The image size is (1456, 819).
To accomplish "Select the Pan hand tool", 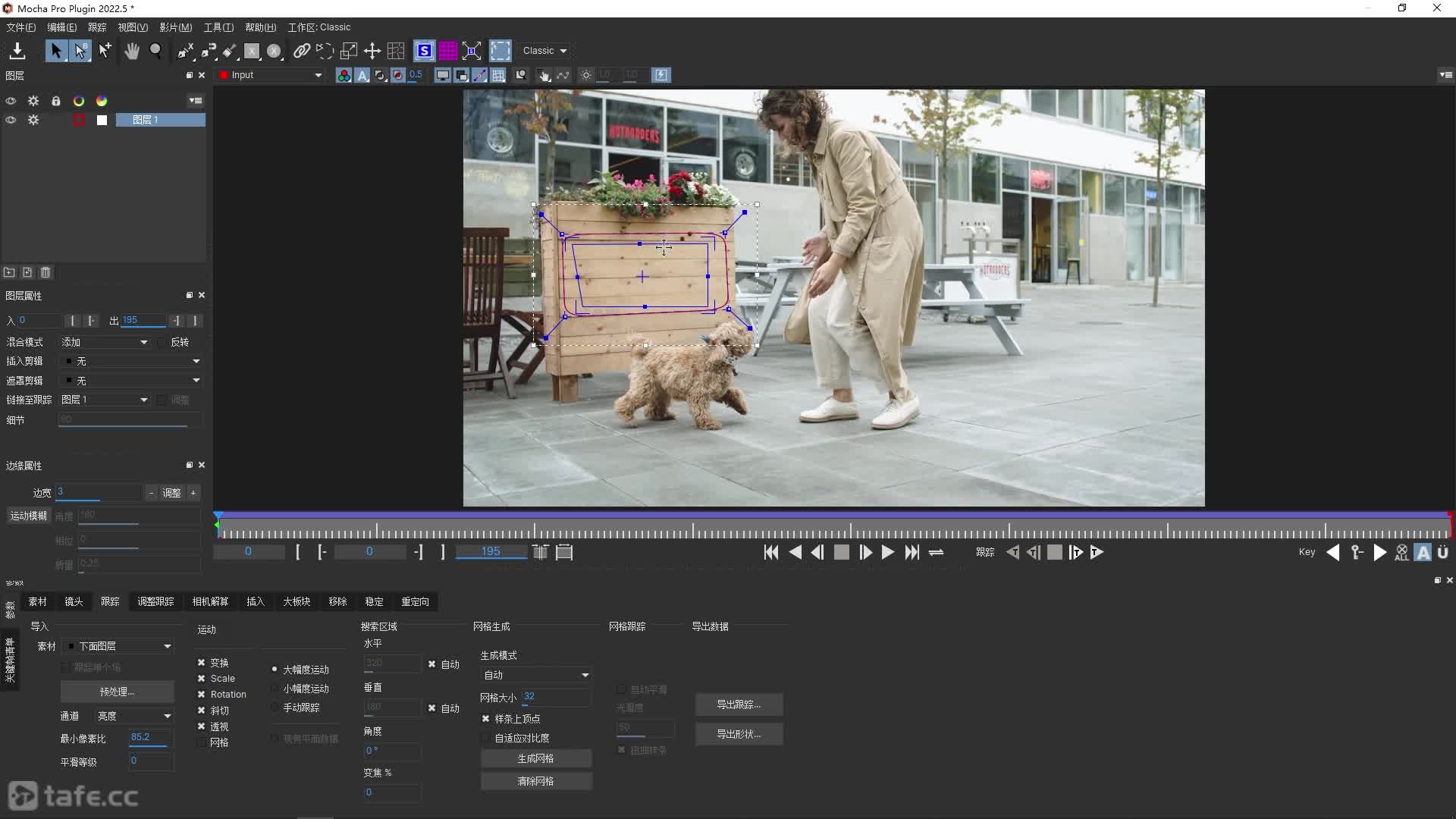I will pyautogui.click(x=132, y=51).
